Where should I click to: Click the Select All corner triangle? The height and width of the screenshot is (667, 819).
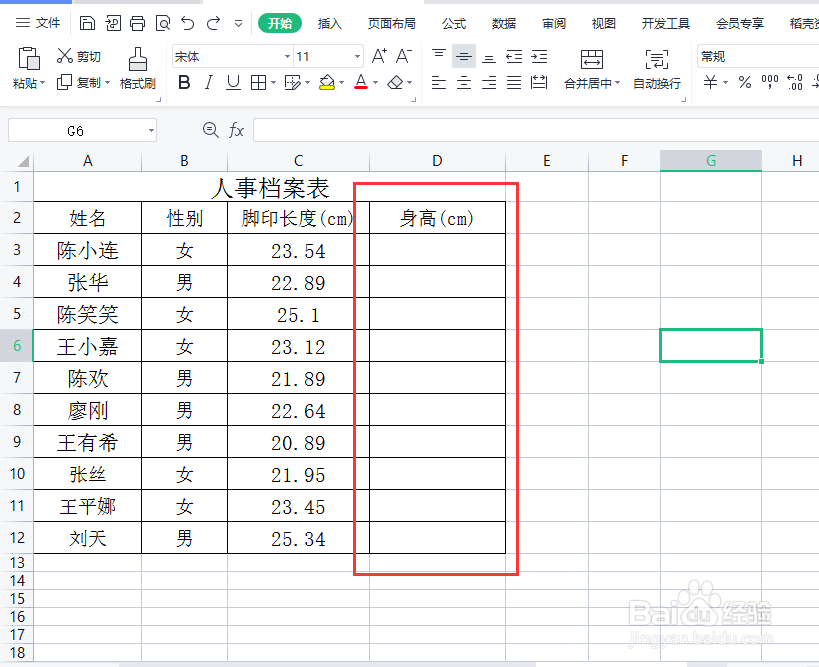tap(23, 161)
